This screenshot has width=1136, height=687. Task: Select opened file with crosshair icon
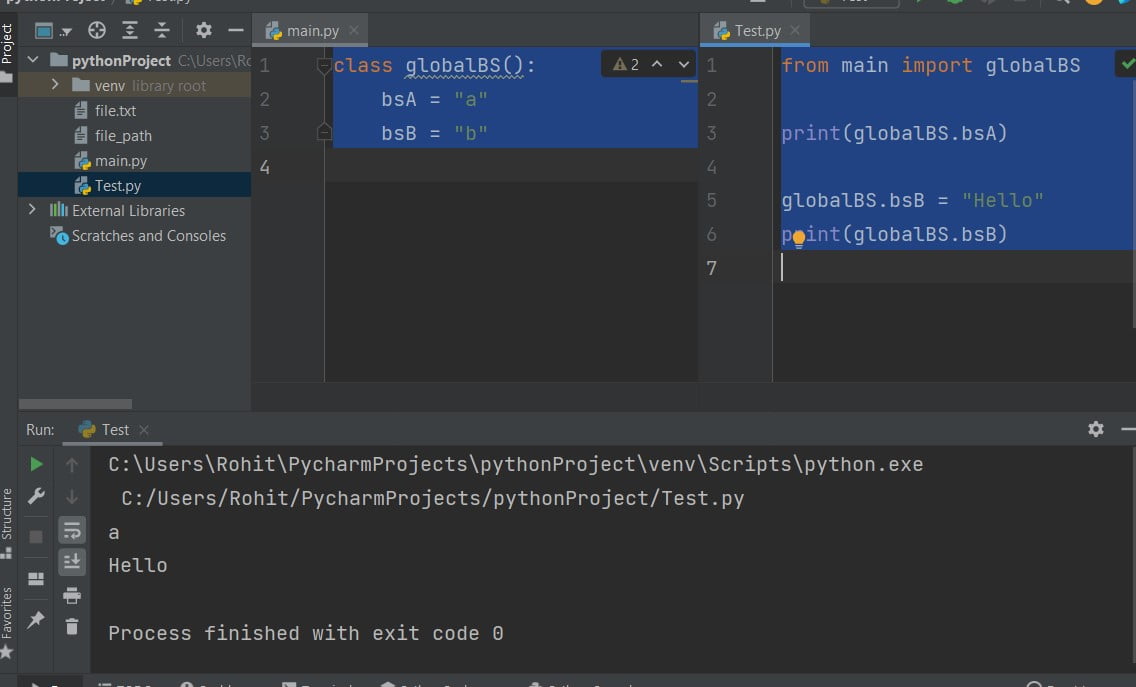pyautogui.click(x=97, y=30)
